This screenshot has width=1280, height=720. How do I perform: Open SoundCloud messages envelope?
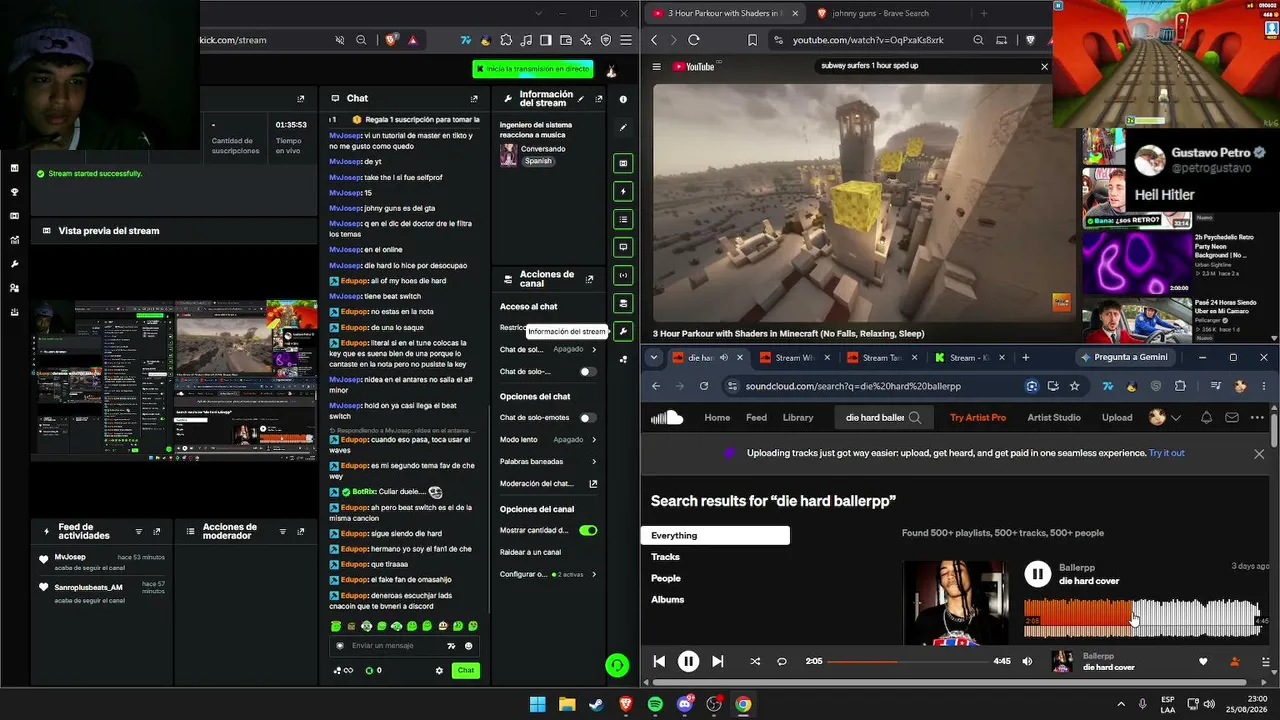(x=1232, y=417)
